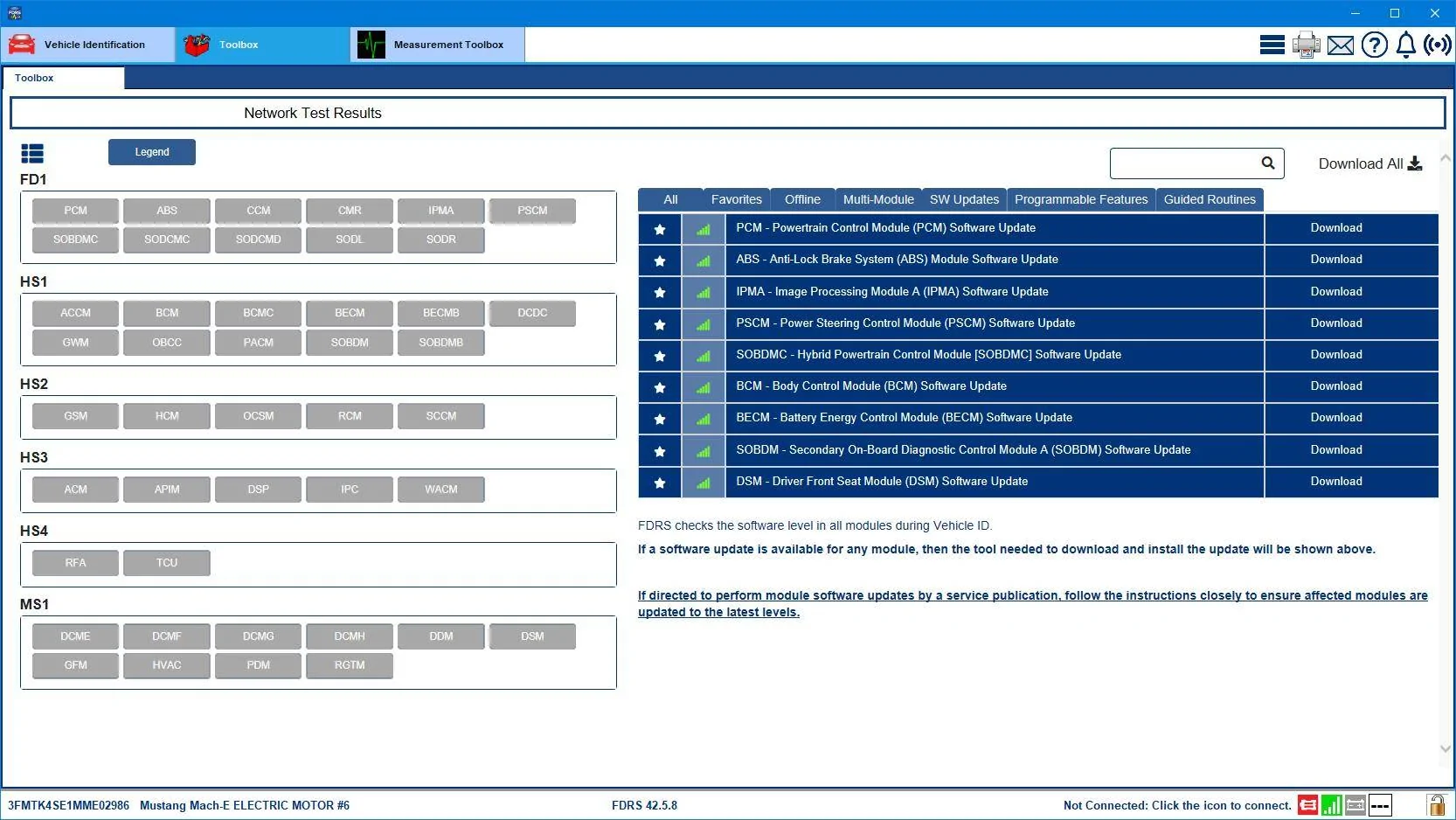Click signal bars icon in PSCM update row

tap(704, 324)
